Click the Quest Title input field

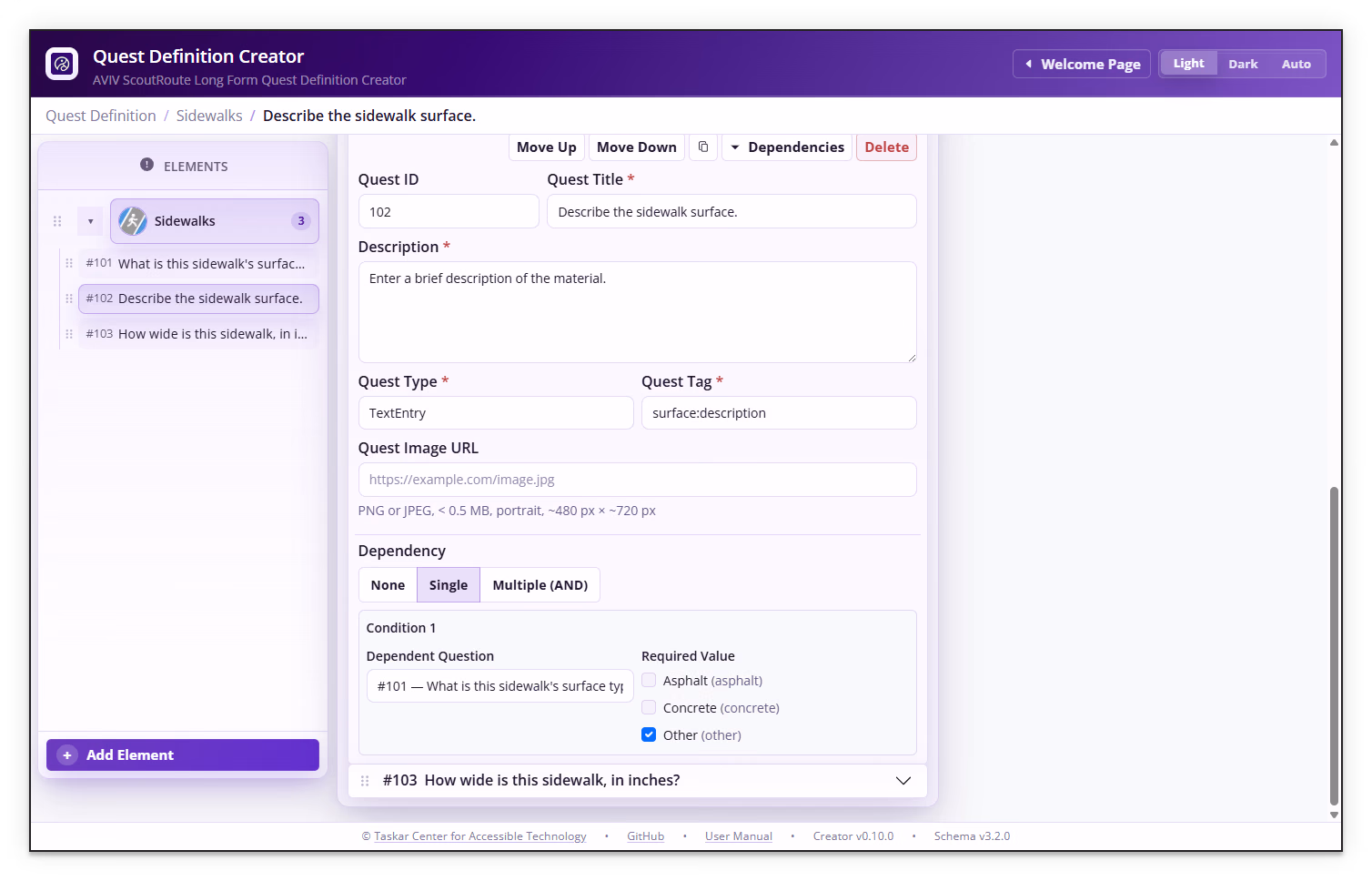click(x=731, y=211)
